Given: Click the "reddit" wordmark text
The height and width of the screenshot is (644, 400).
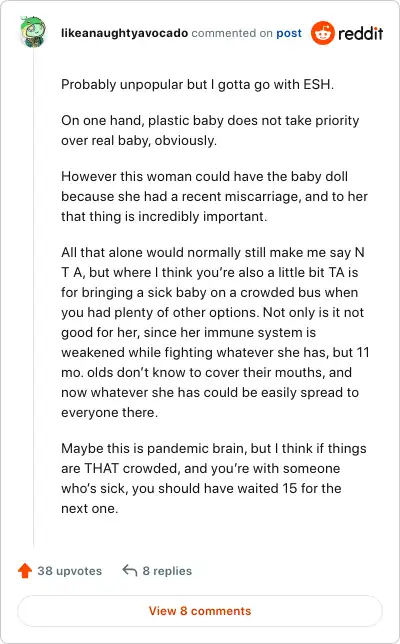Looking at the screenshot, I should pos(360,33).
